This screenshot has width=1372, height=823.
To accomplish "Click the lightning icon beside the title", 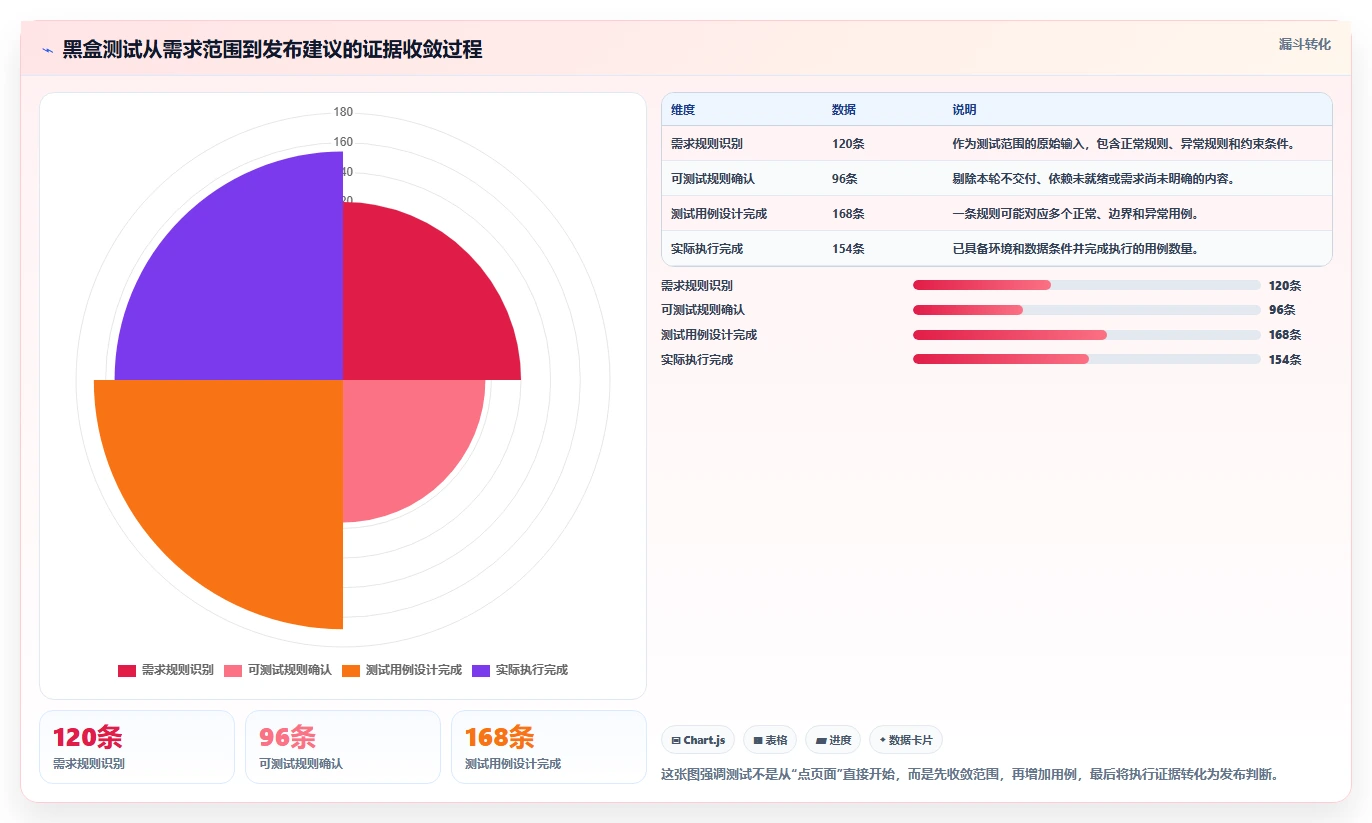I will click(48, 50).
